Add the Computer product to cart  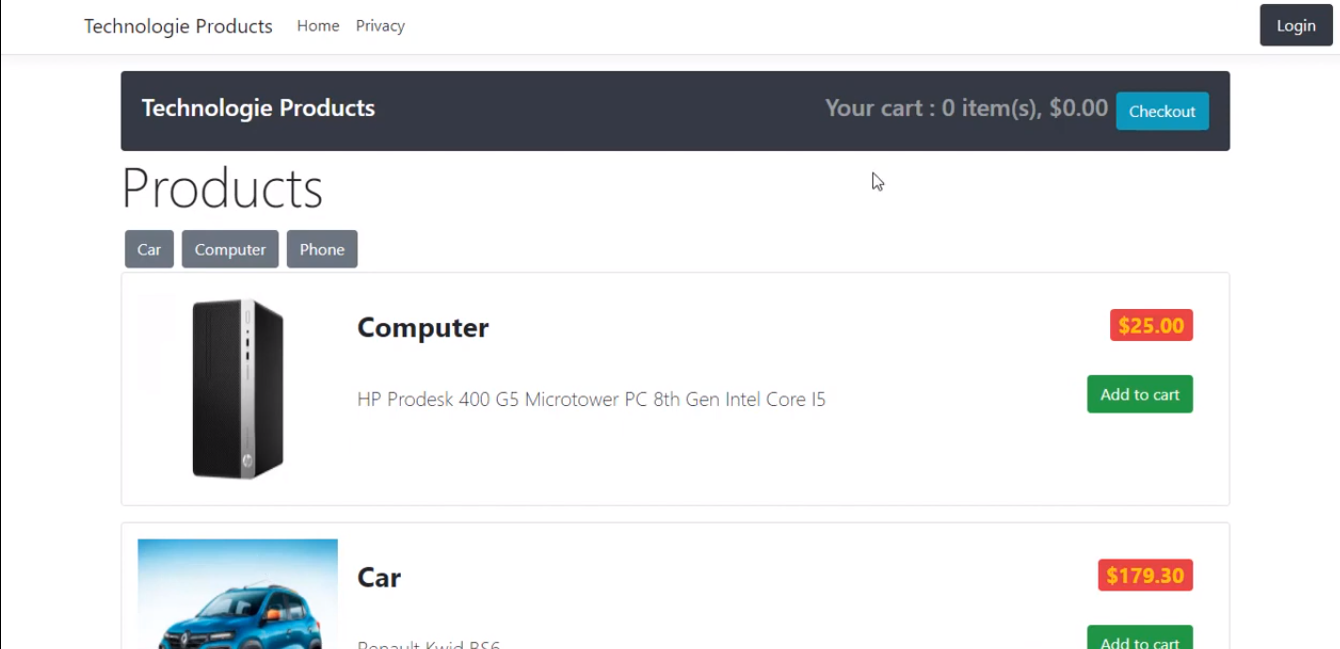(x=1139, y=394)
